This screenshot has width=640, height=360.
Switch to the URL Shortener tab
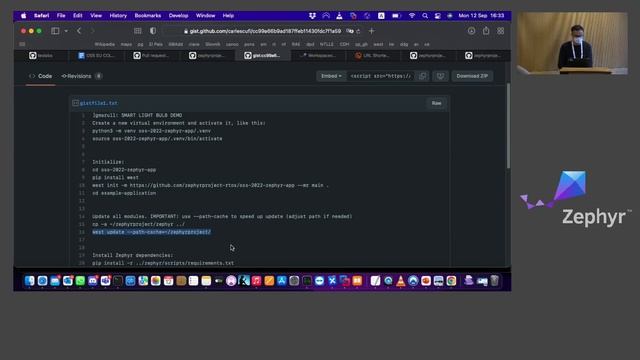pos(373,56)
